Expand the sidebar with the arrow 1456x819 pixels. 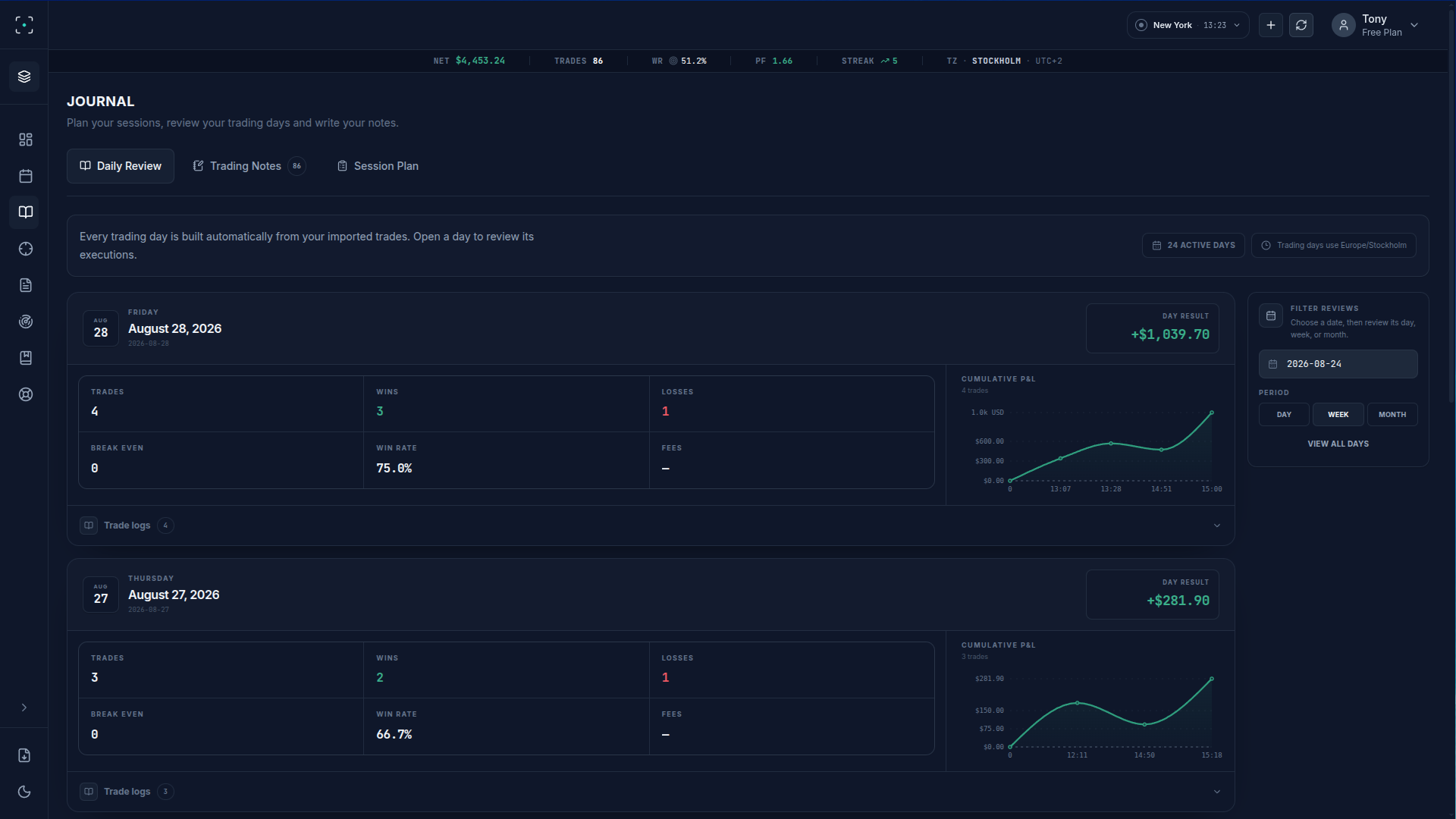coord(24,708)
